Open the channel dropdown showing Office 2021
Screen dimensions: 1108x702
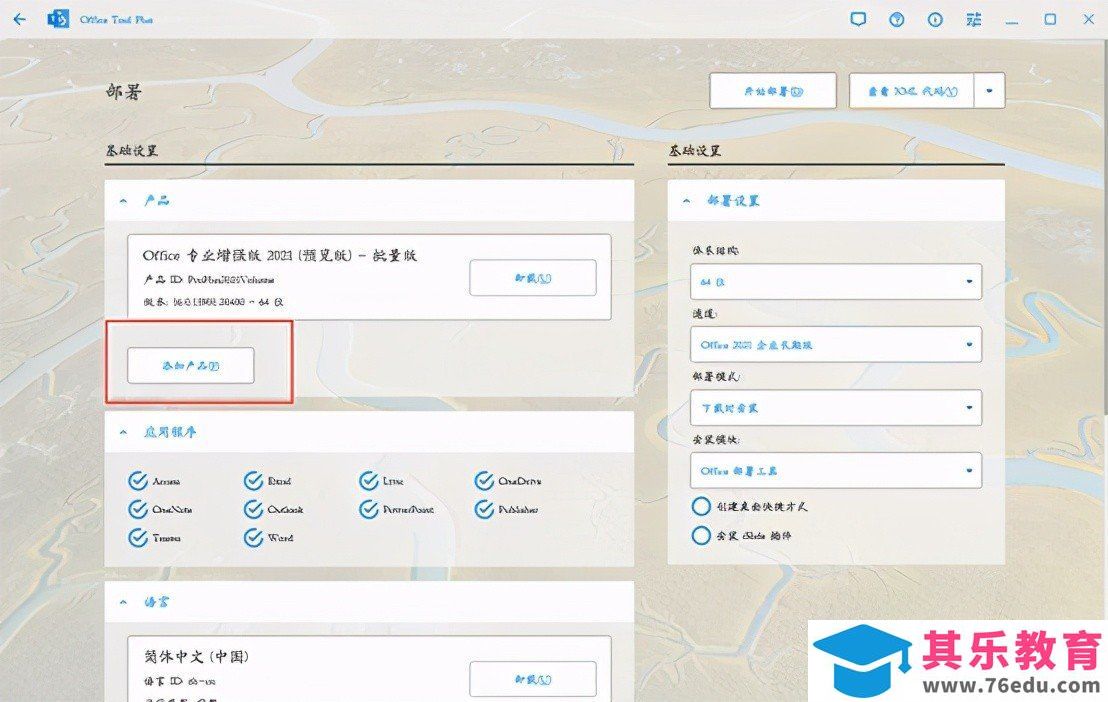pos(836,344)
